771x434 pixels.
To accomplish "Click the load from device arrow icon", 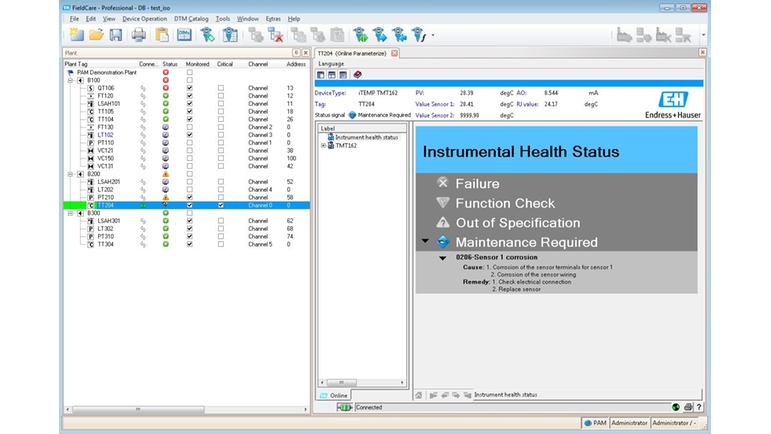I will point(399,35).
